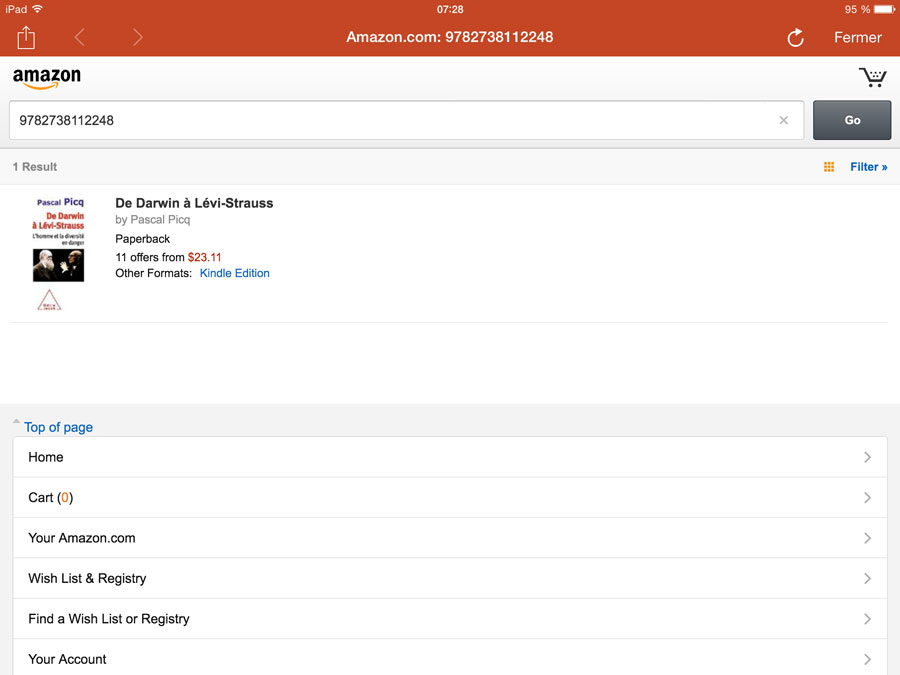The height and width of the screenshot is (675, 900).
Task: Select the Kindle Edition format
Action: (234, 273)
